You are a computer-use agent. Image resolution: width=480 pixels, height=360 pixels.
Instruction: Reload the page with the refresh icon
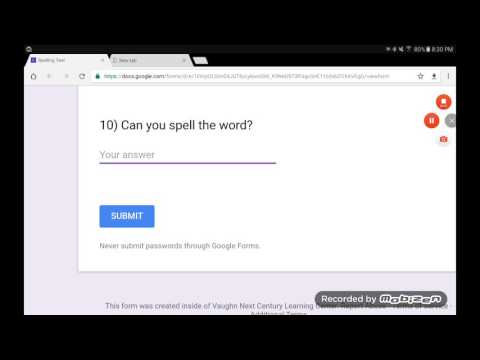[82, 76]
